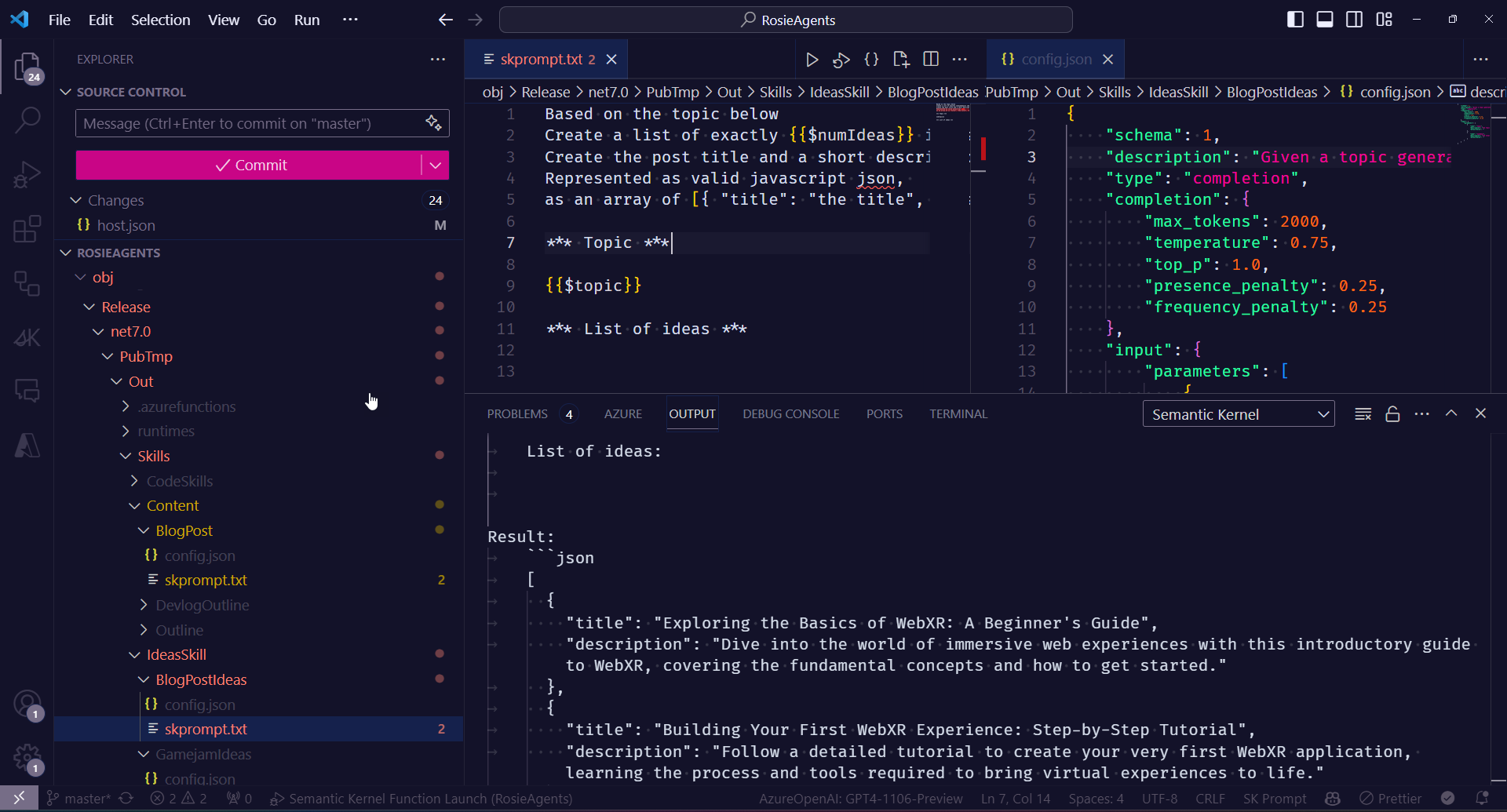1507x812 pixels.
Task: Open the file action icon beside braces
Action: [x=901, y=60]
